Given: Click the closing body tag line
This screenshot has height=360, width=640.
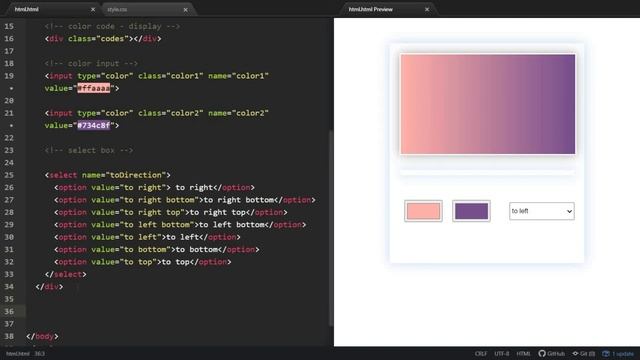Looking at the screenshot, I should click(42, 336).
